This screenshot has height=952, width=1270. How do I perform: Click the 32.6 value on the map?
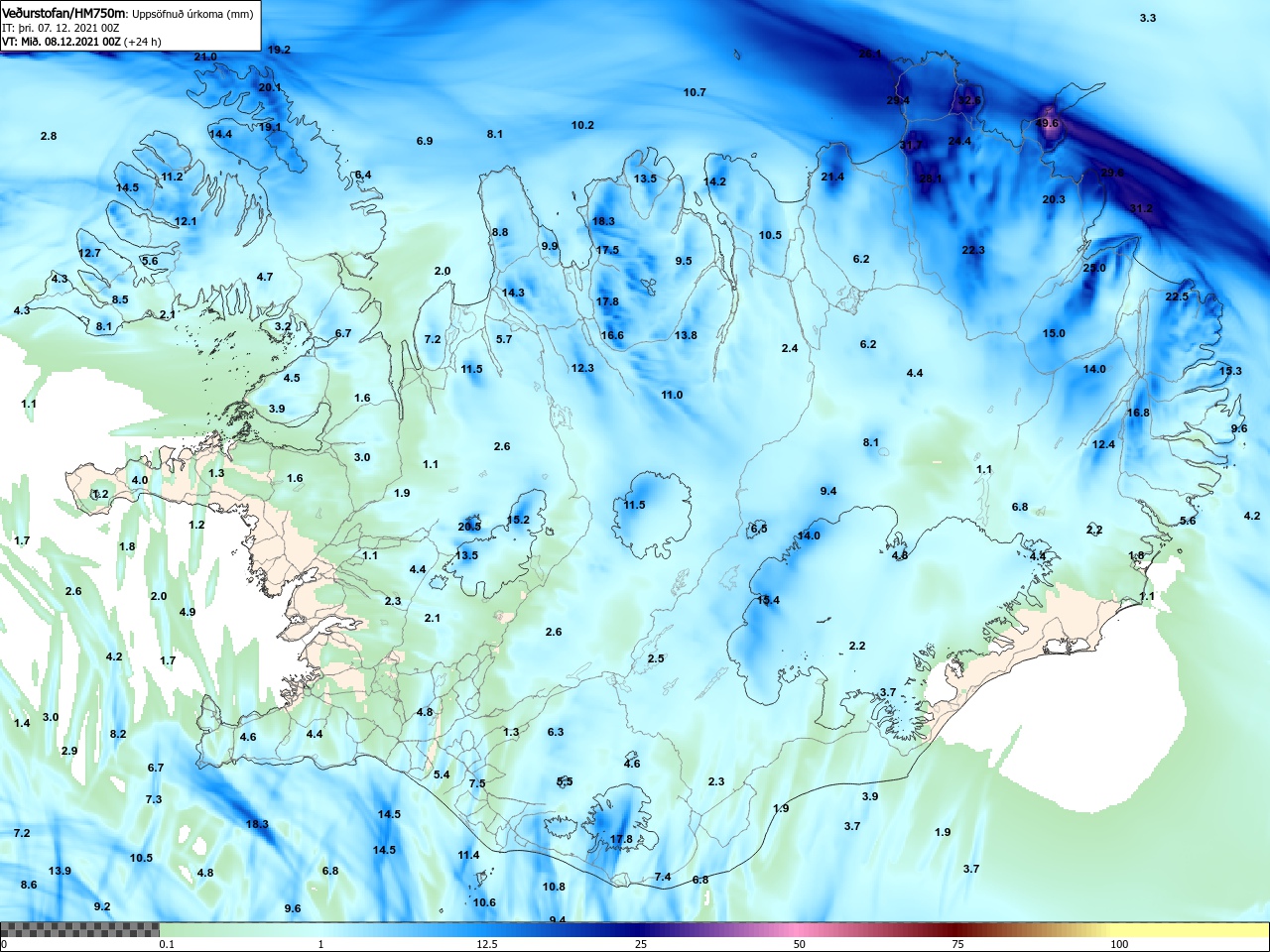point(968,100)
